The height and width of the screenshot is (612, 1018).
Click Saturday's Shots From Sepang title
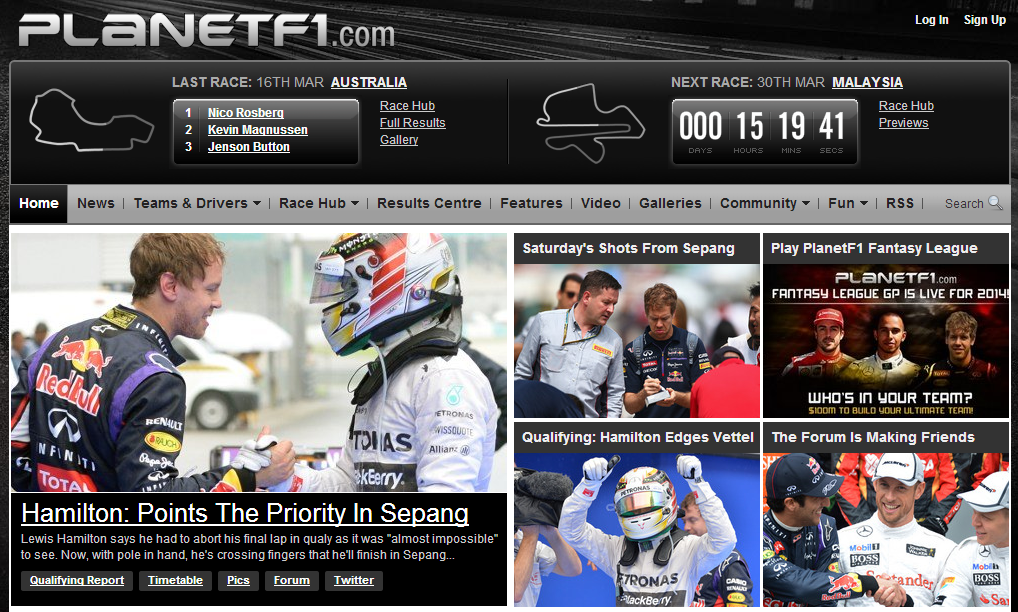point(628,249)
